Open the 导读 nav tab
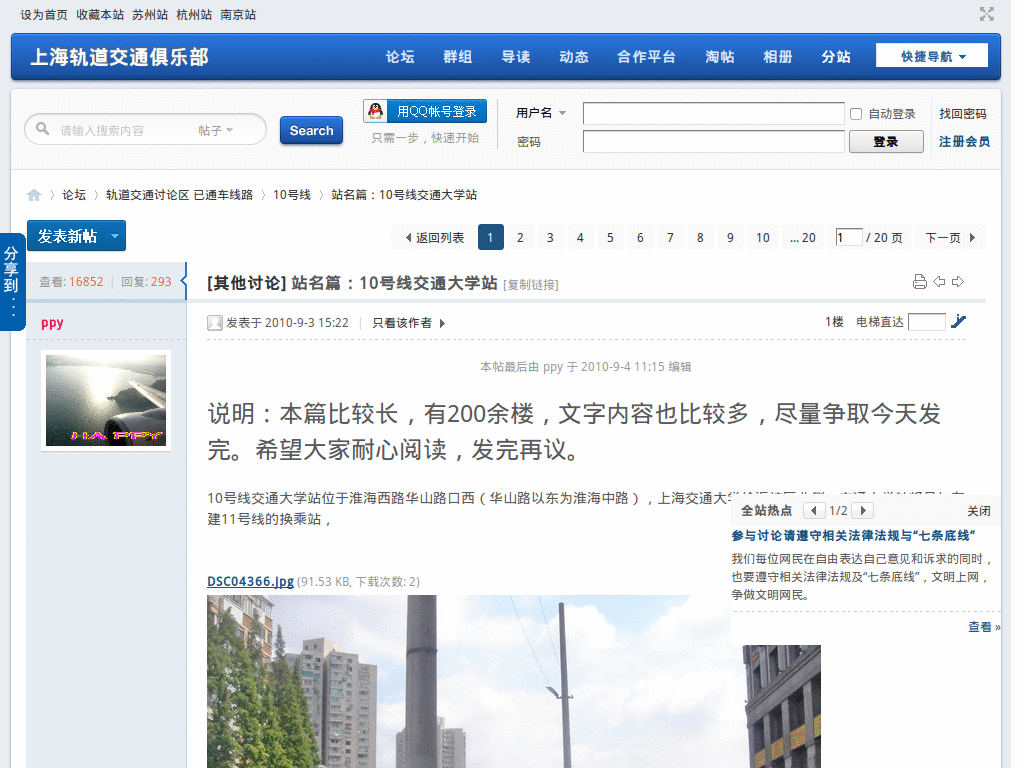 pos(515,57)
